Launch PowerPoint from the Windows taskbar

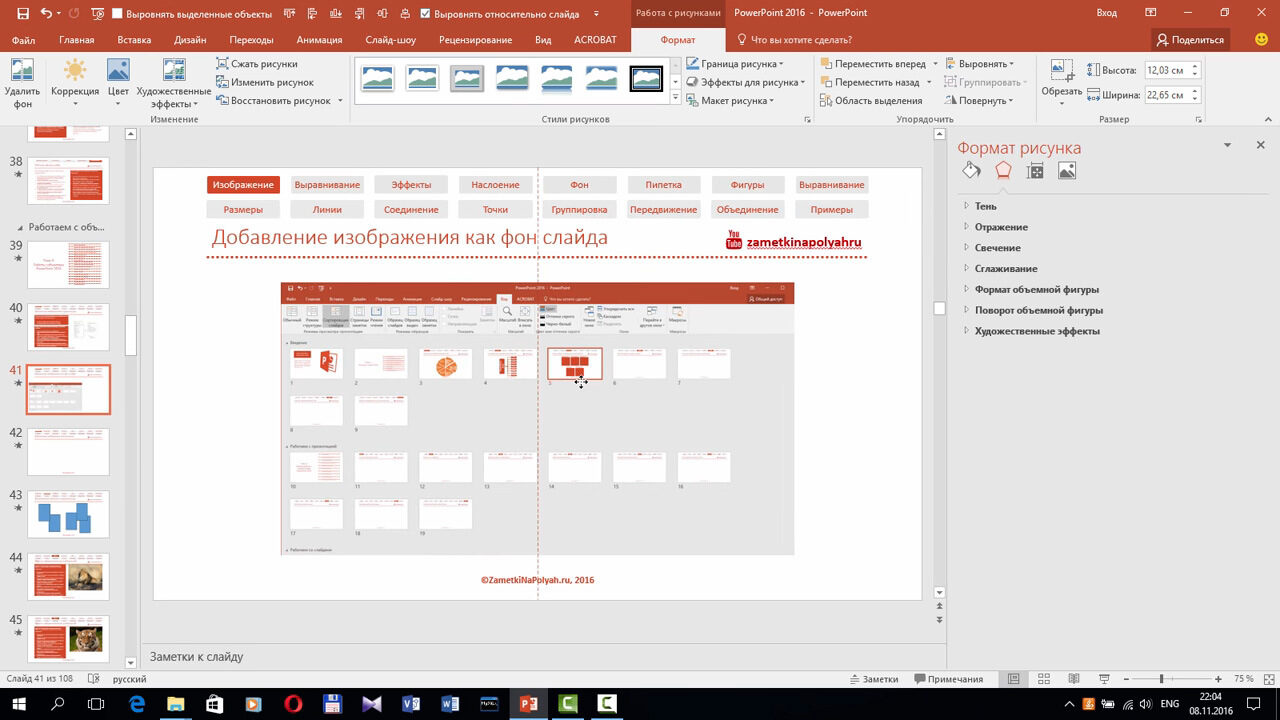coord(529,704)
